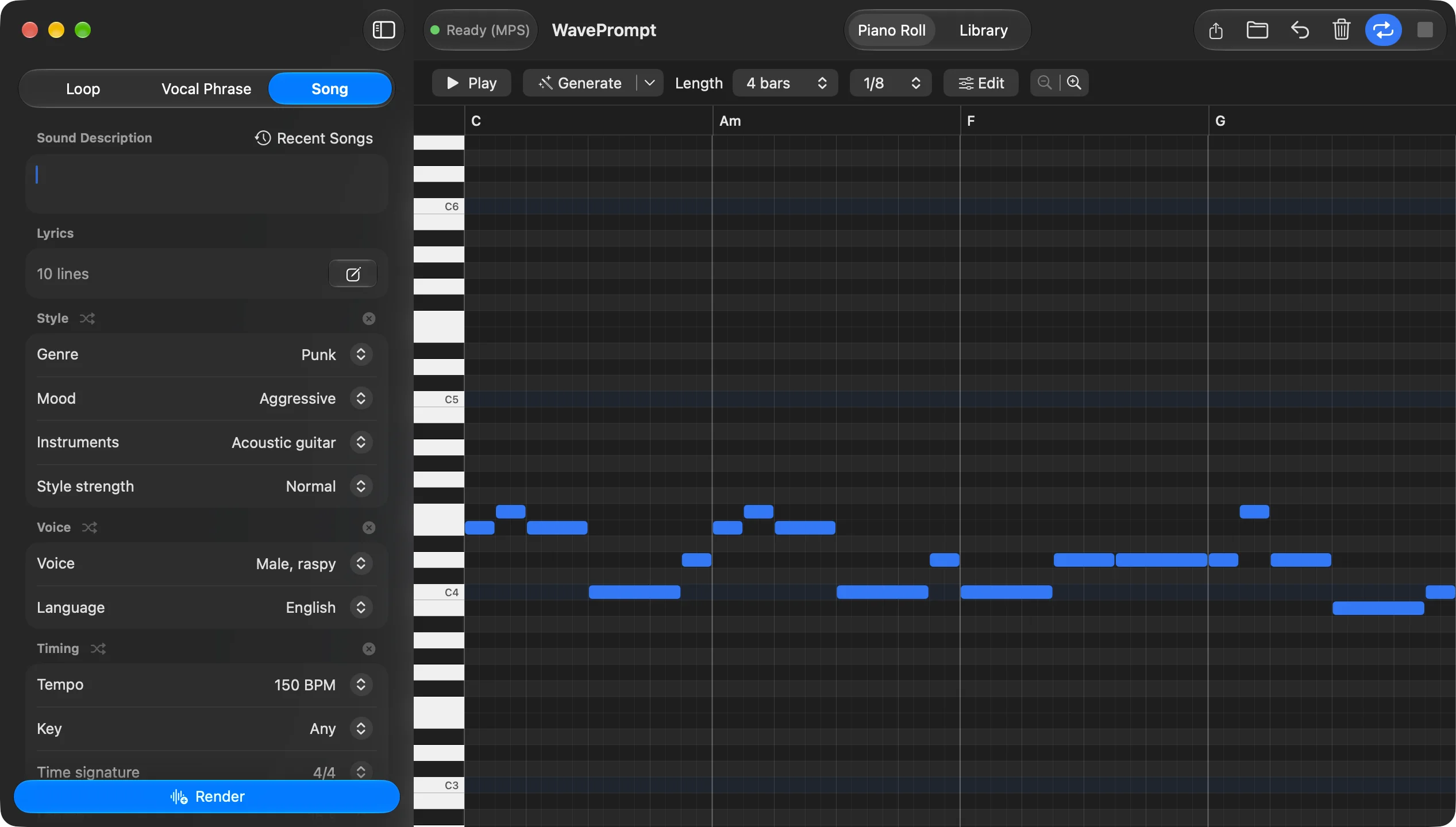Shuffle the Voice section settings
Image resolution: width=1456 pixels, height=827 pixels.
(90, 527)
